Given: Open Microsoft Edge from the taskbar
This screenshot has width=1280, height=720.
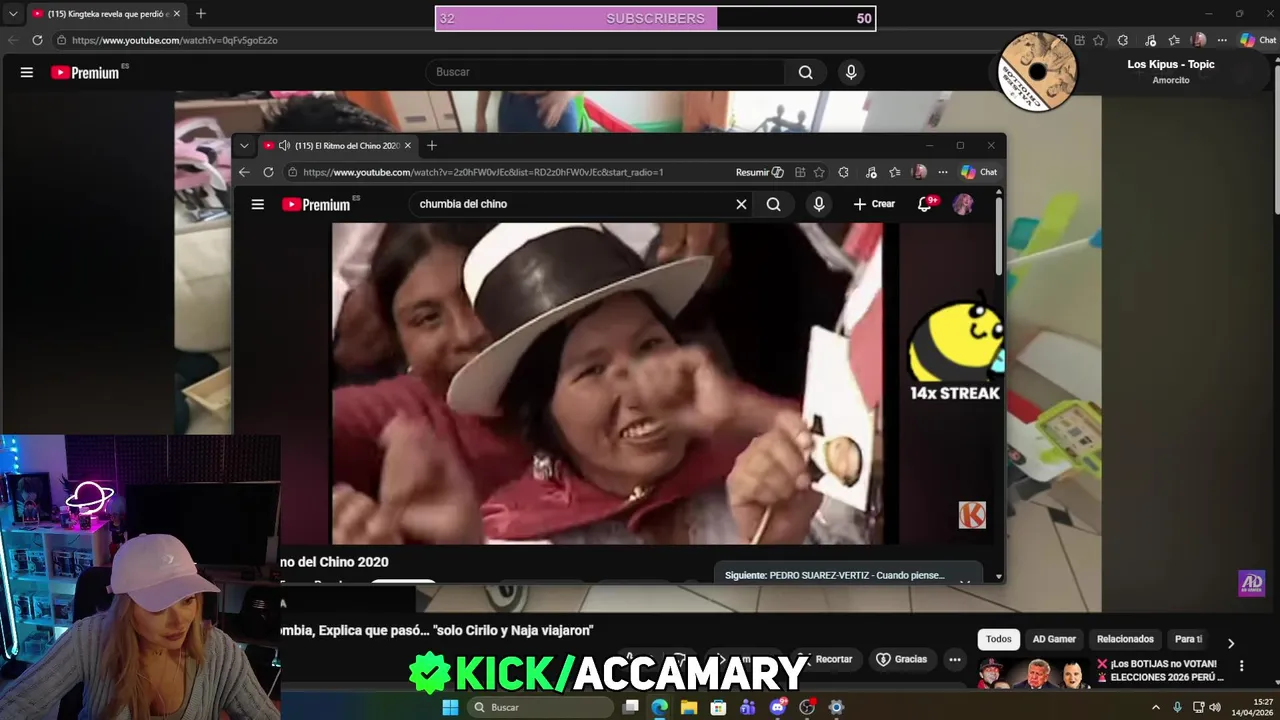Looking at the screenshot, I should pos(659,707).
